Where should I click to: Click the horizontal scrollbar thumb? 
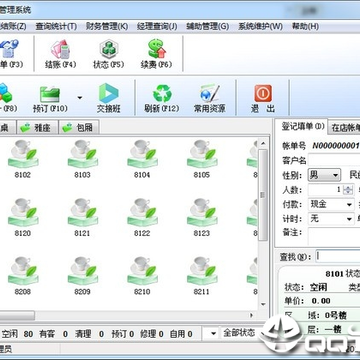coord(17,315)
